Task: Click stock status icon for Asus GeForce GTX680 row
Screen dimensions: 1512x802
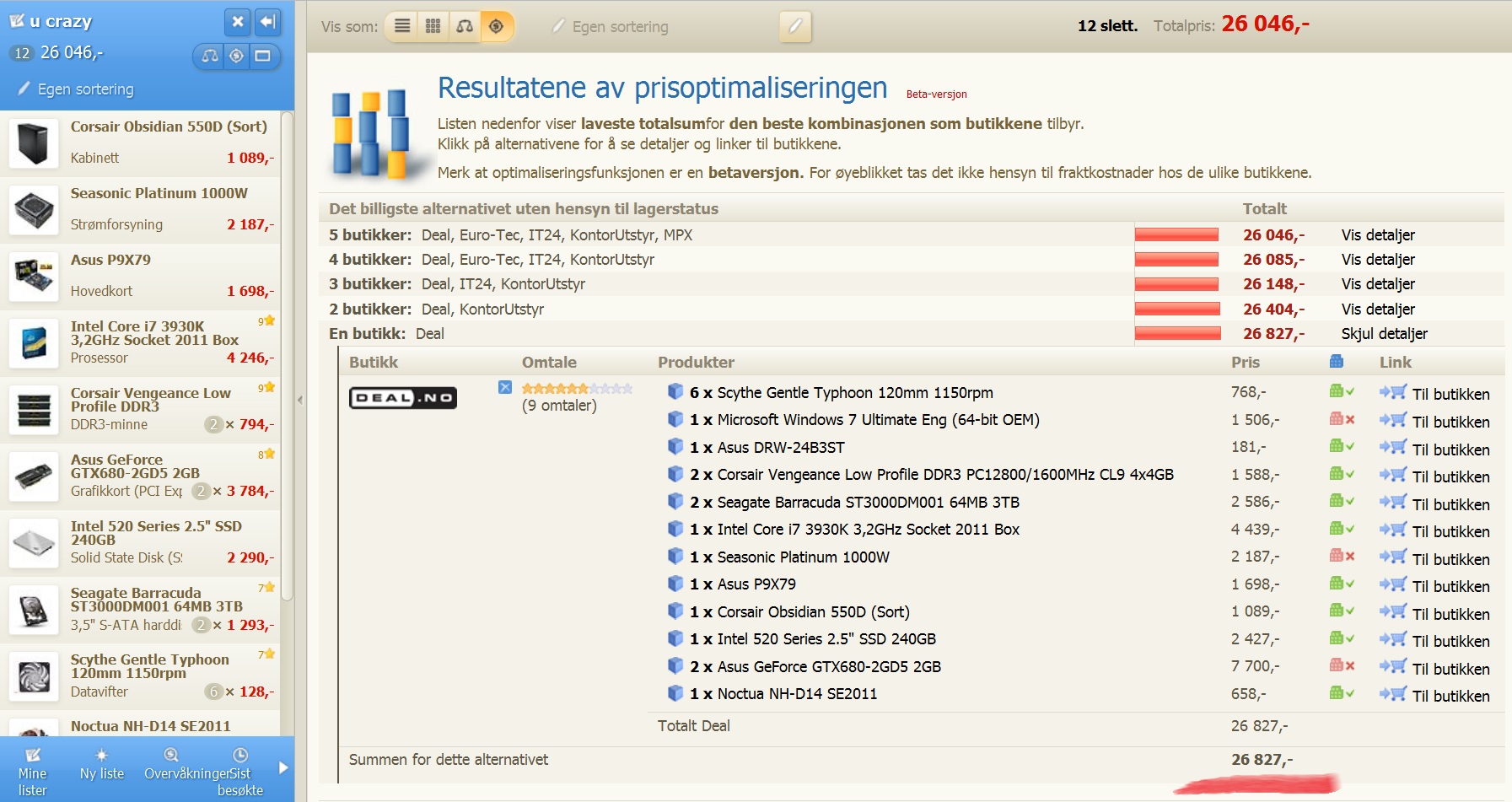Action: pos(1342,665)
